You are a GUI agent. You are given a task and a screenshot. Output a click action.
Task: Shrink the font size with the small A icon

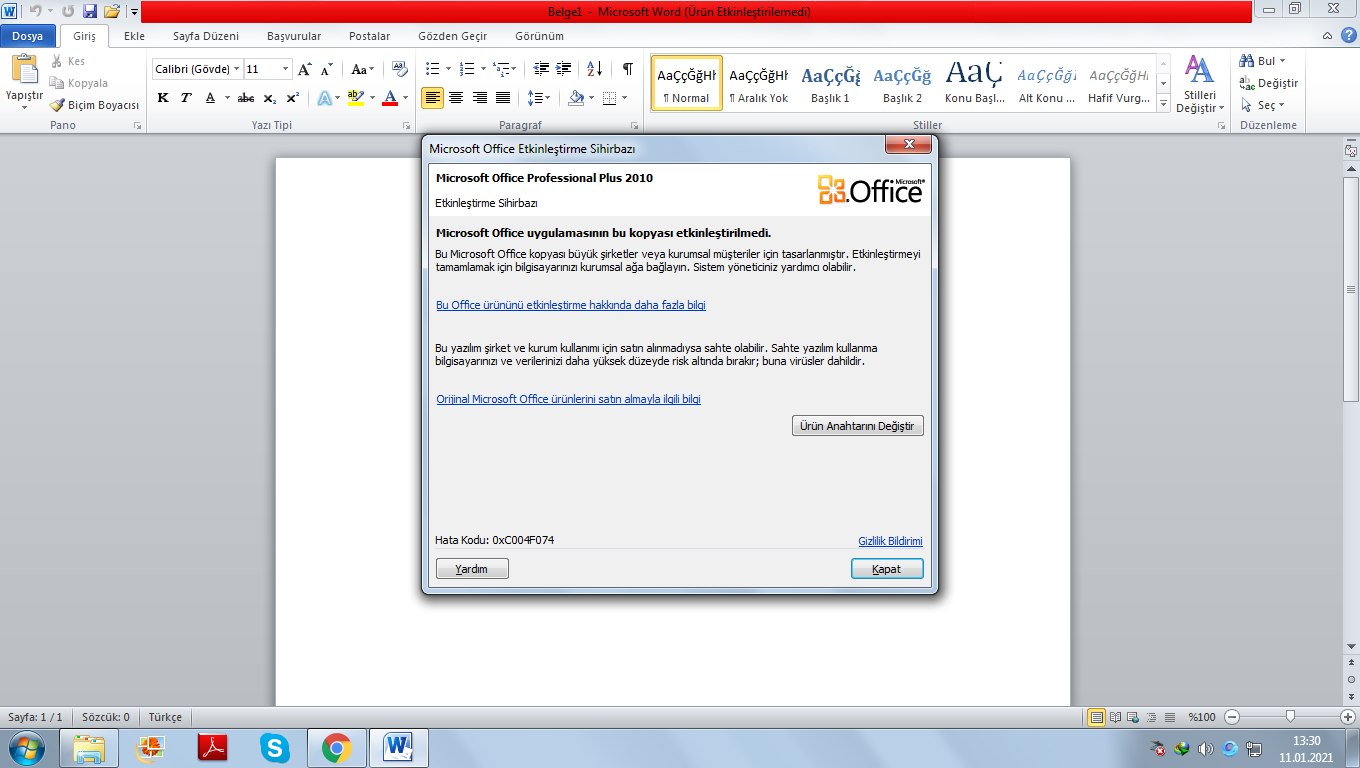(327, 69)
